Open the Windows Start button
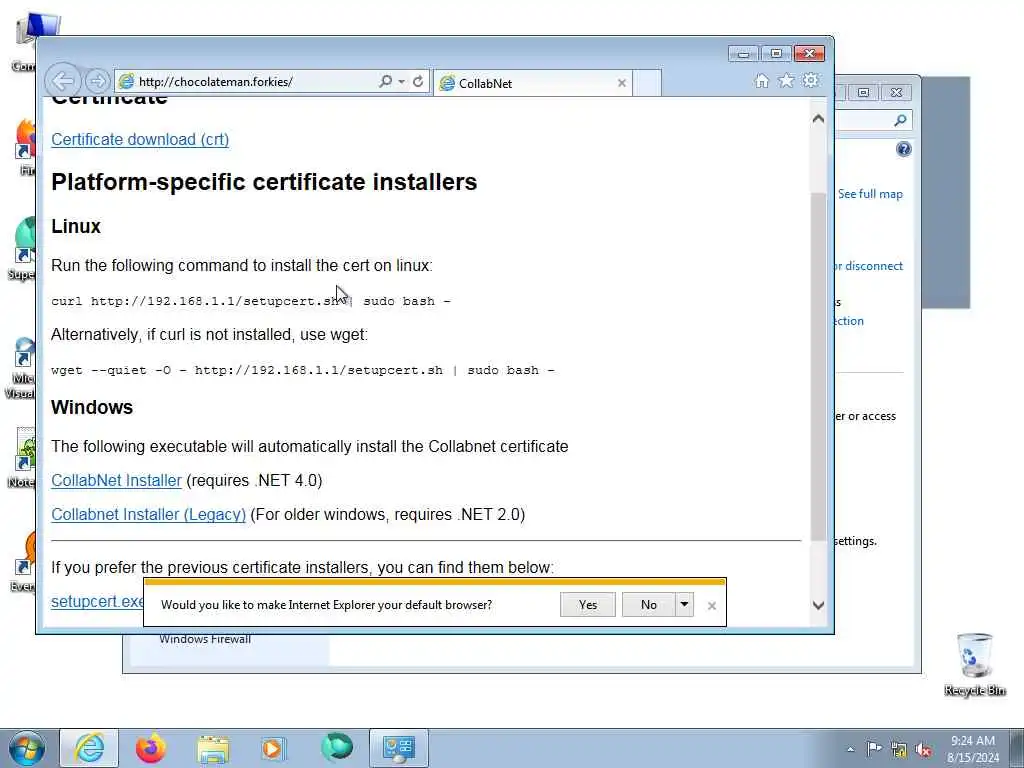 point(27,748)
